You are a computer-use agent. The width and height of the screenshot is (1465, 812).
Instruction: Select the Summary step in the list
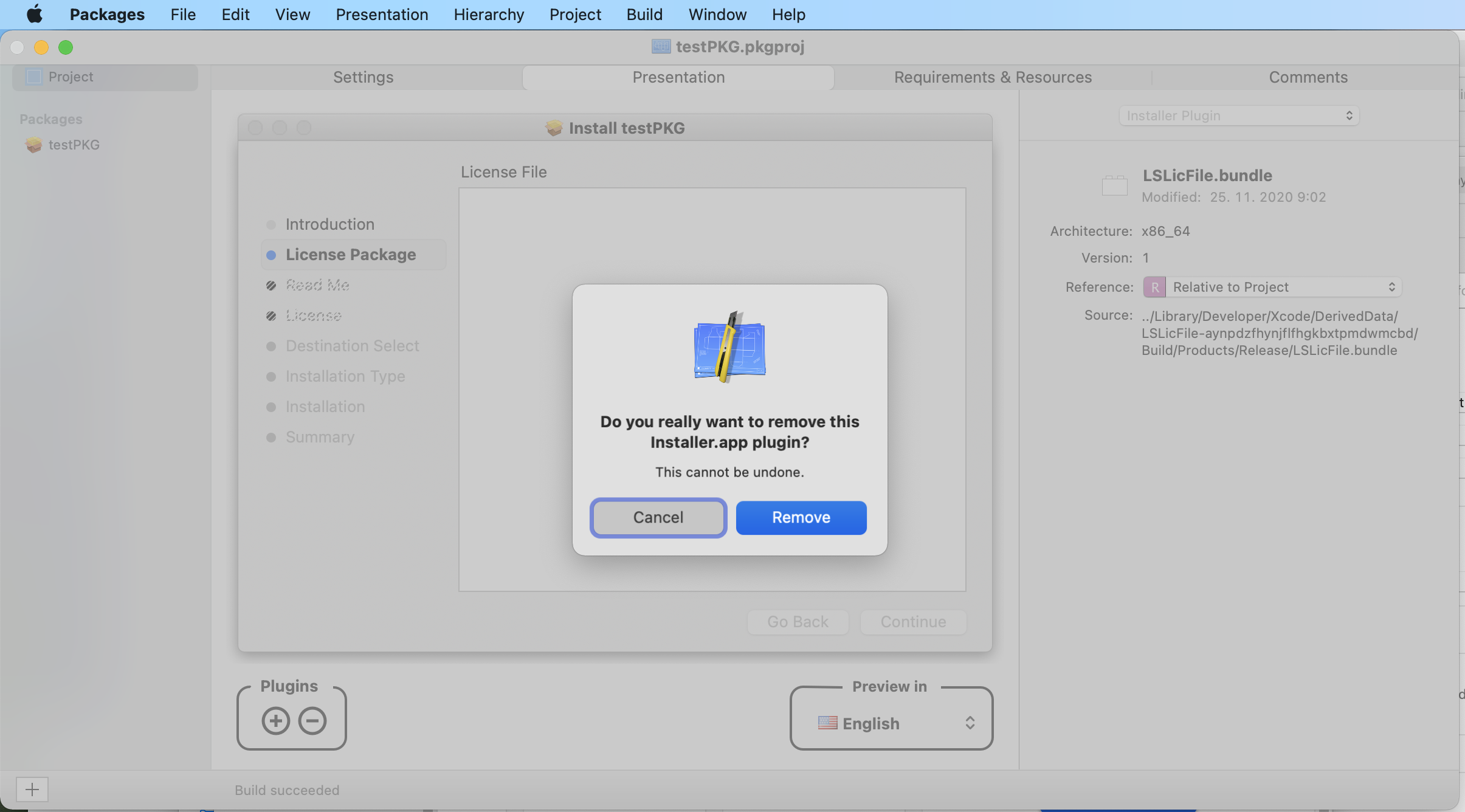[x=319, y=436]
